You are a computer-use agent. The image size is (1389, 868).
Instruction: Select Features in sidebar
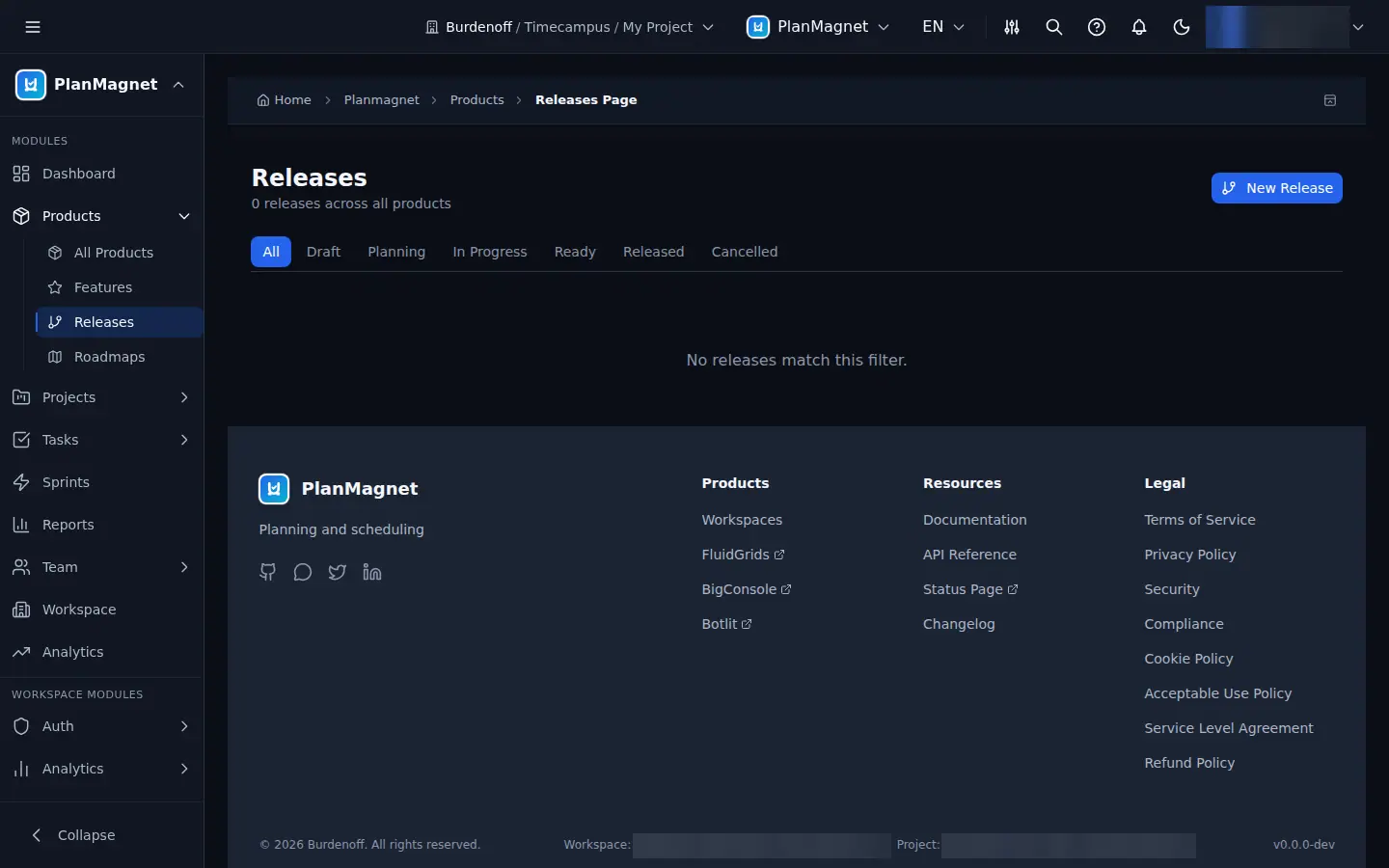(120, 287)
